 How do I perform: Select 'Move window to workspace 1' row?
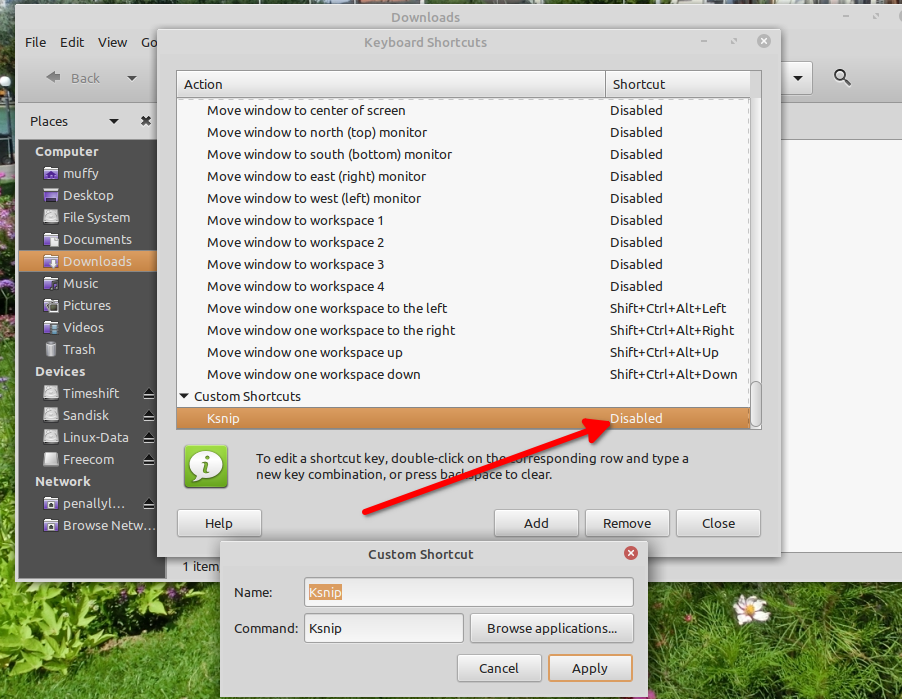click(x=463, y=220)
